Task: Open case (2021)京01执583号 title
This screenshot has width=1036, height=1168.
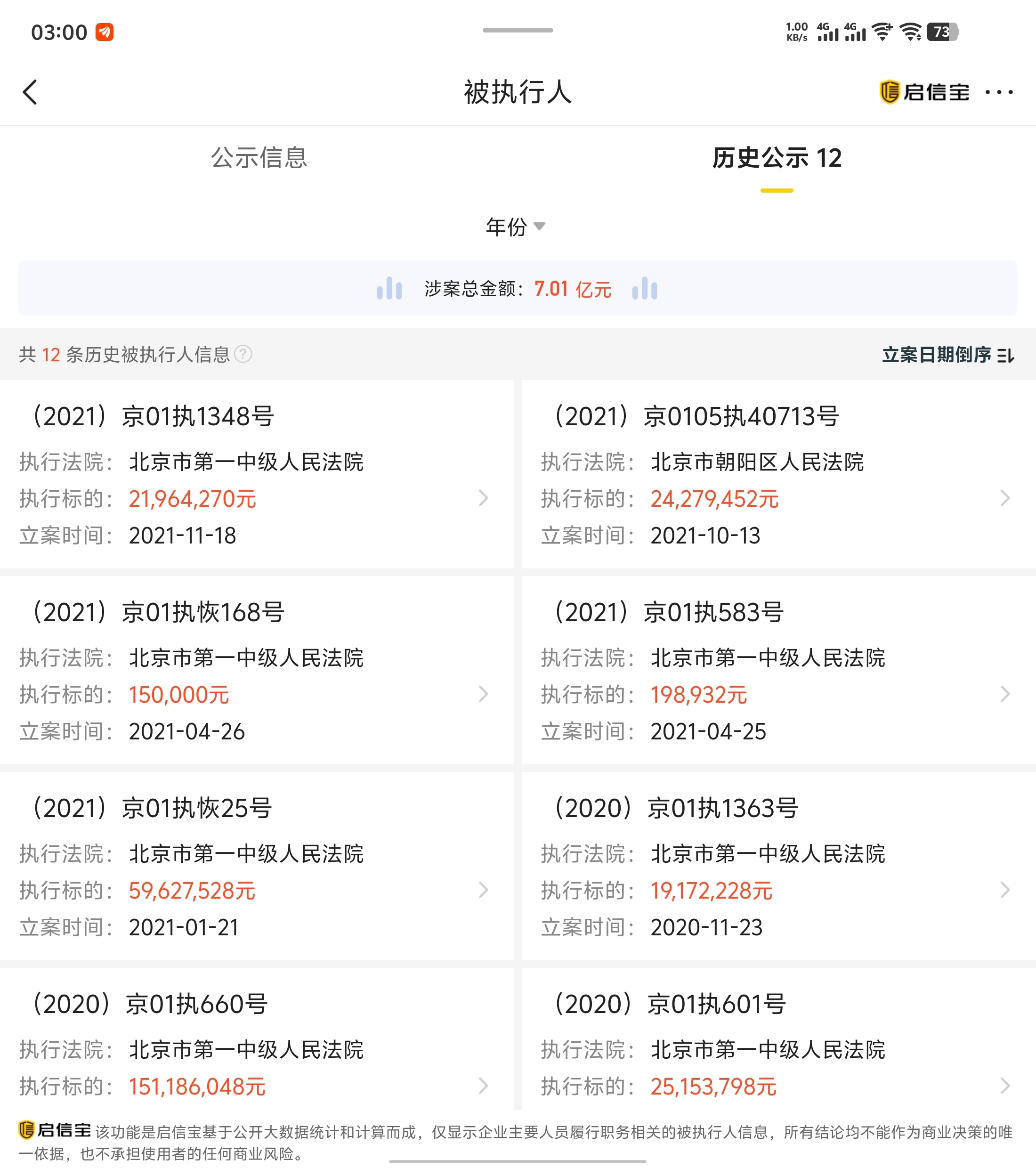Action: pos(669,612)
